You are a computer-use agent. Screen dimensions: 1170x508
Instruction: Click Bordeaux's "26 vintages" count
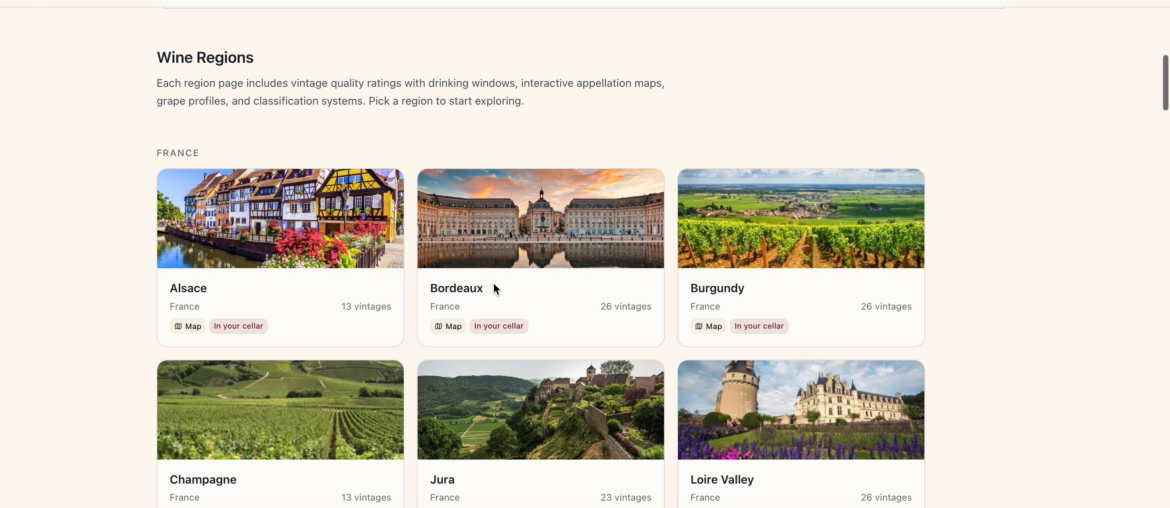click(626, 307)
